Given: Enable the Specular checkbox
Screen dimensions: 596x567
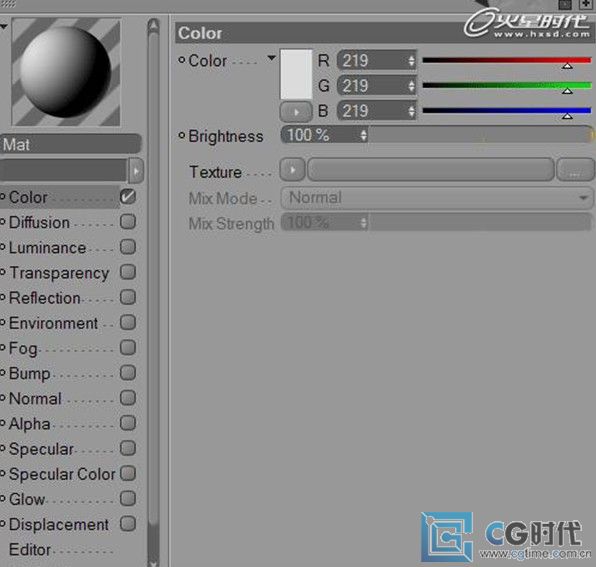Looking at the screenshot, I should point(128,448).
